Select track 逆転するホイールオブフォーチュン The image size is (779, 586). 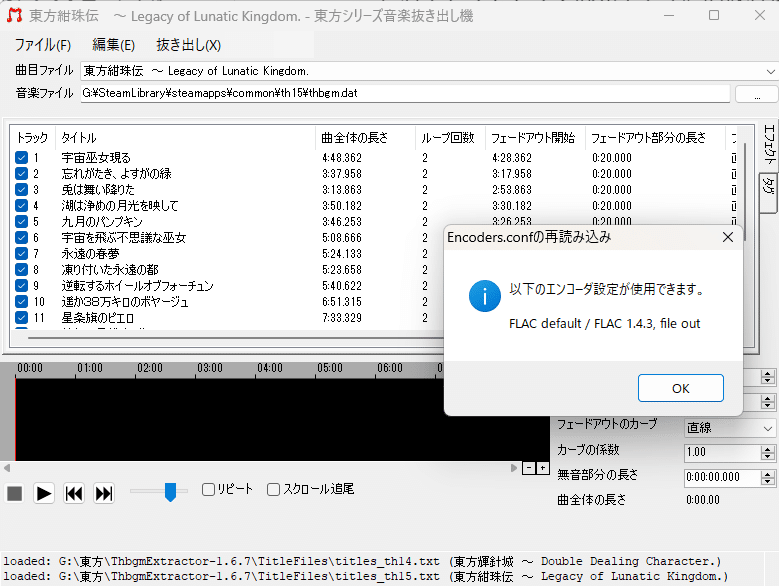138,286
